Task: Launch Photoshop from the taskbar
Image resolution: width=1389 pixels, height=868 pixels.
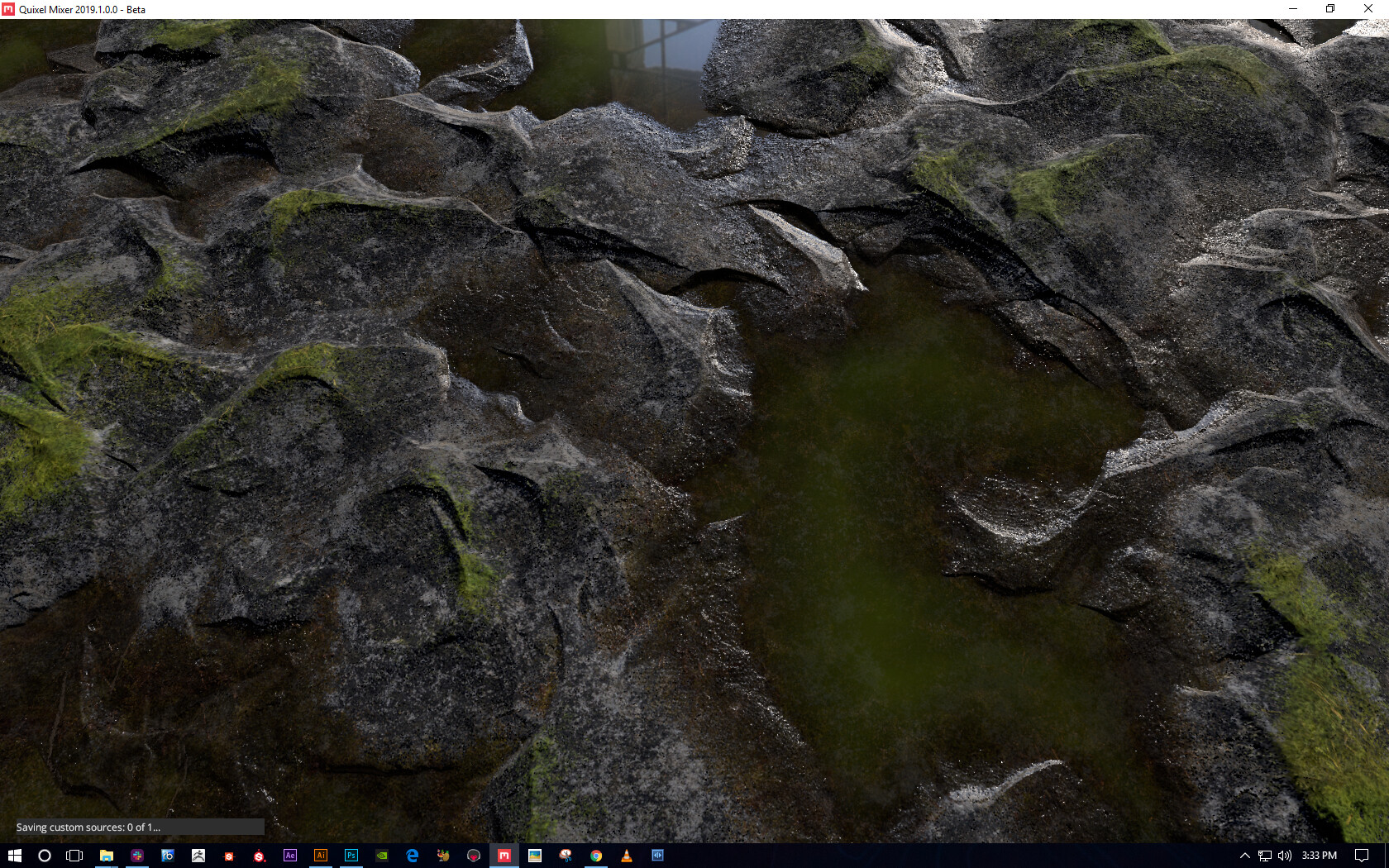Action: pos(351,856)
